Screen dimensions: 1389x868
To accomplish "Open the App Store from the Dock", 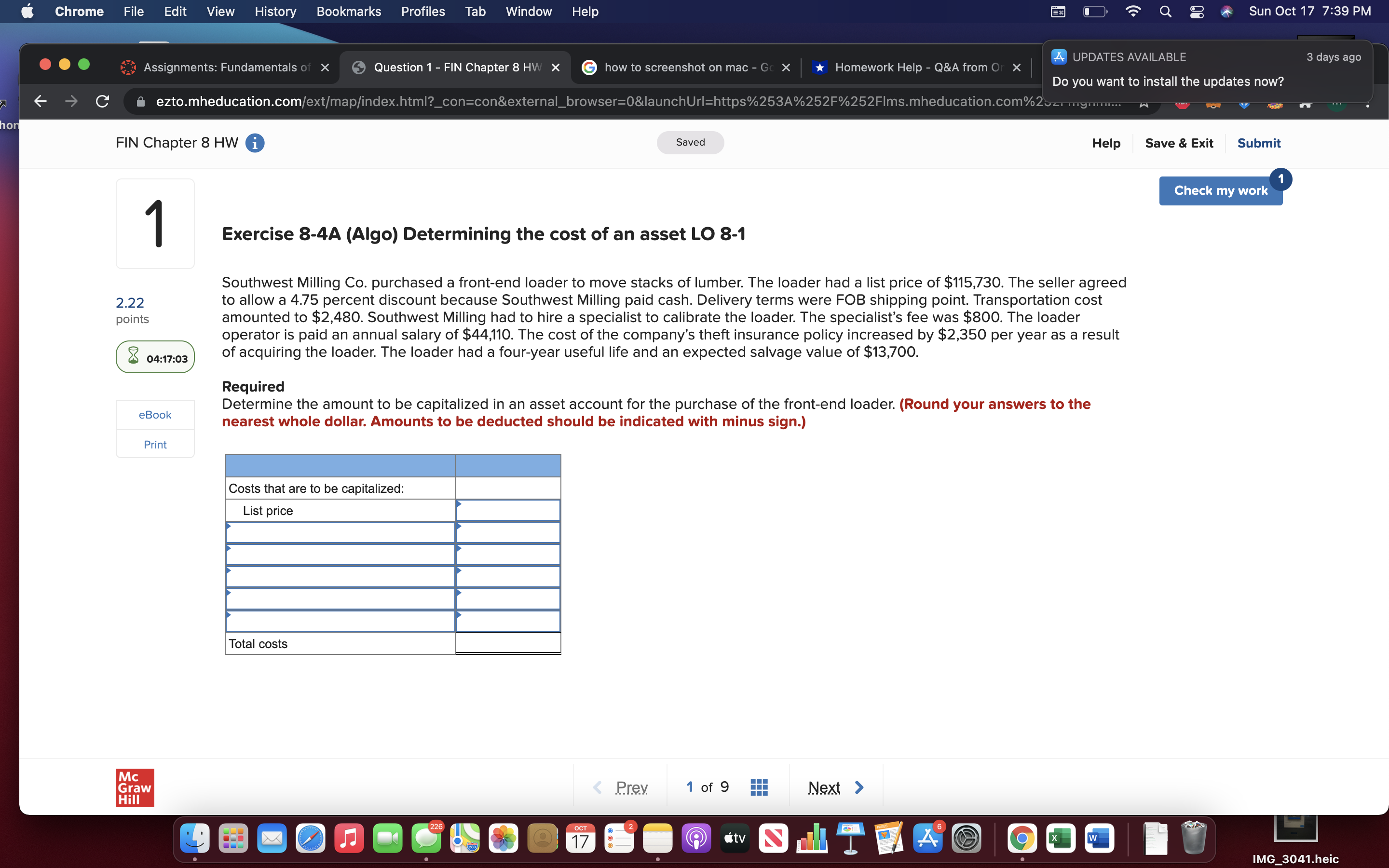I will 928,838.
